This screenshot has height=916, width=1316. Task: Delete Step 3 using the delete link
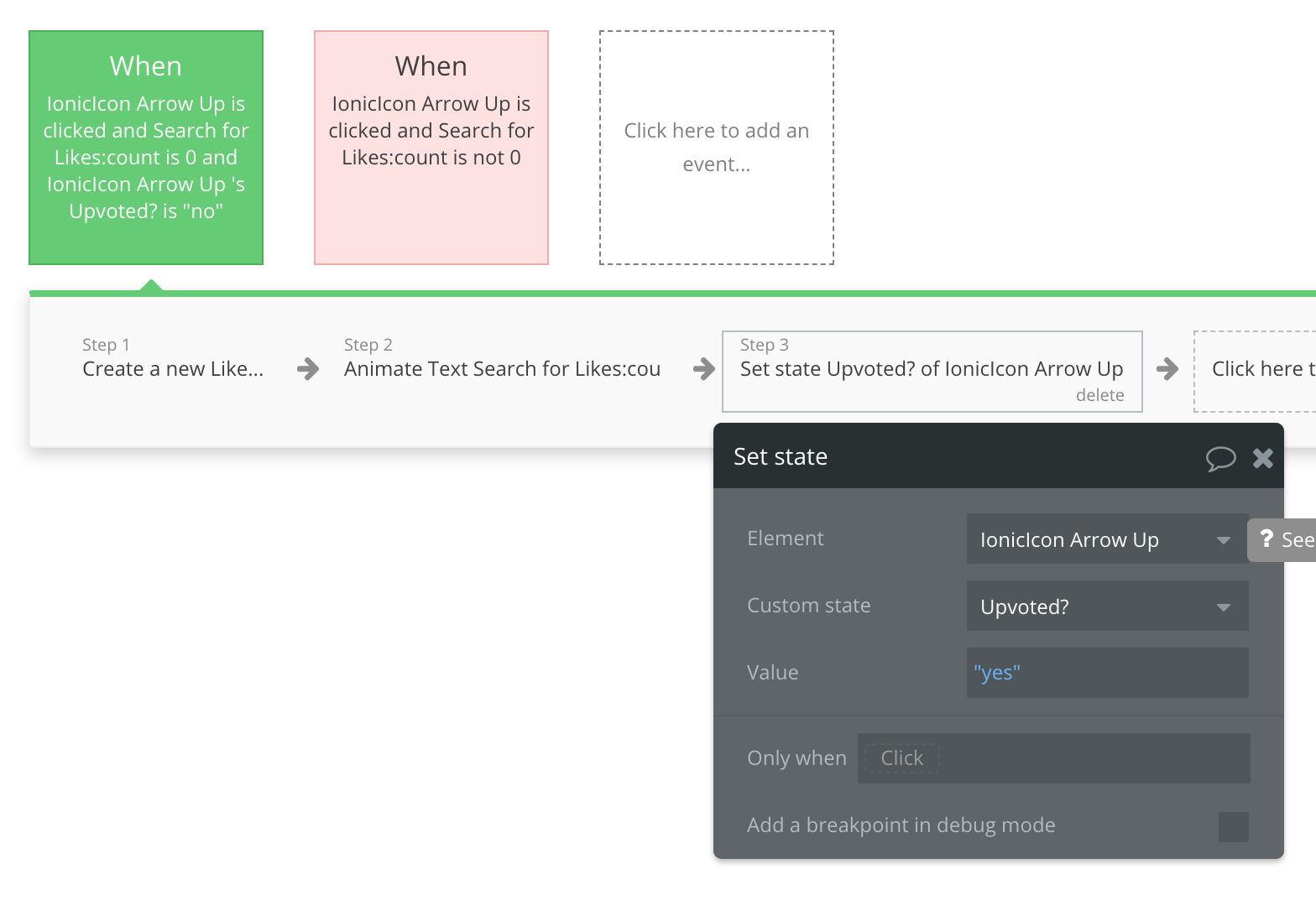click(1099, 395)
